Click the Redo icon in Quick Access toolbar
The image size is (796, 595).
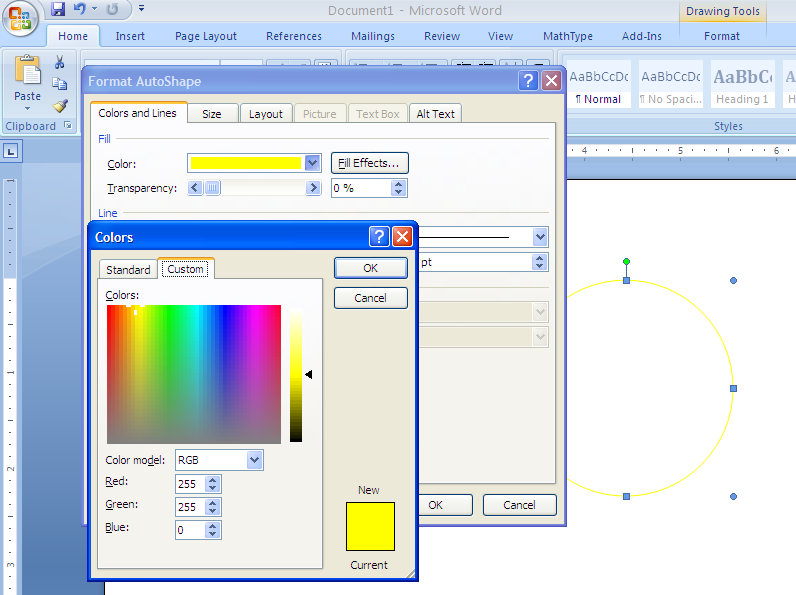point(112,9)
